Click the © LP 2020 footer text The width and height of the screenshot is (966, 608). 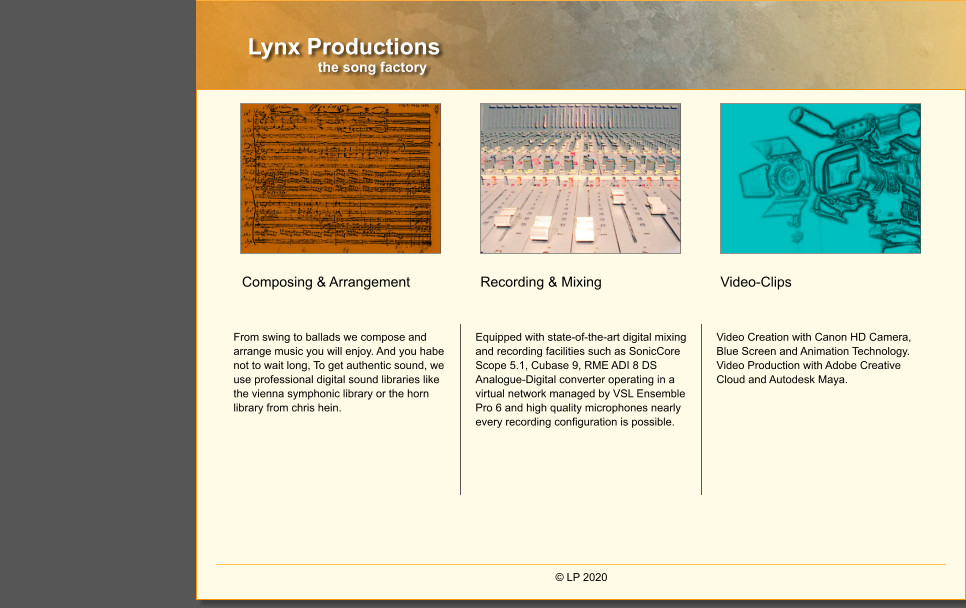[x=580, y=577]
